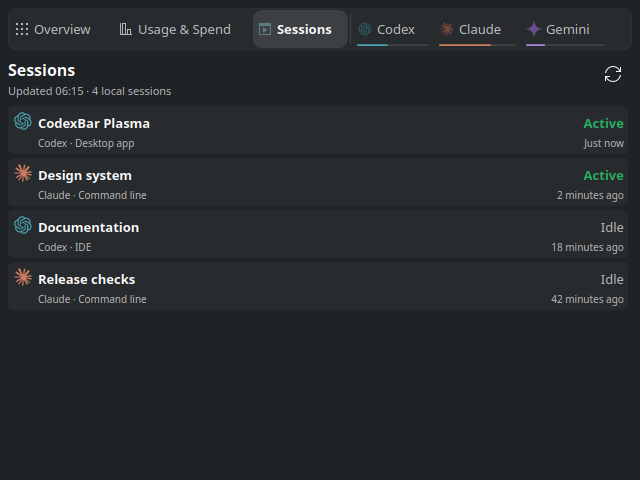Viewport: 640px width, 480px height.
Task: Click the Codex icon beside Documentation
Action: (23, 225)
